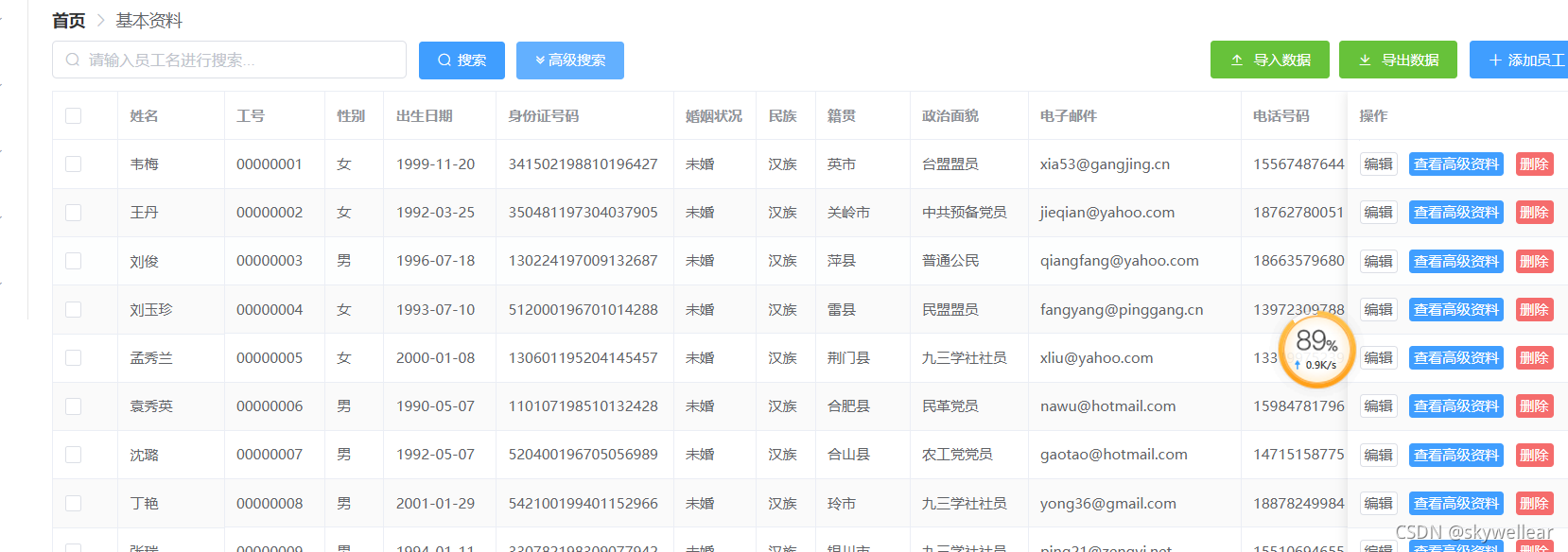Select checkbox for row 刘俊
The width and height of the screenshot is (1568, 552).
(73, 261)
